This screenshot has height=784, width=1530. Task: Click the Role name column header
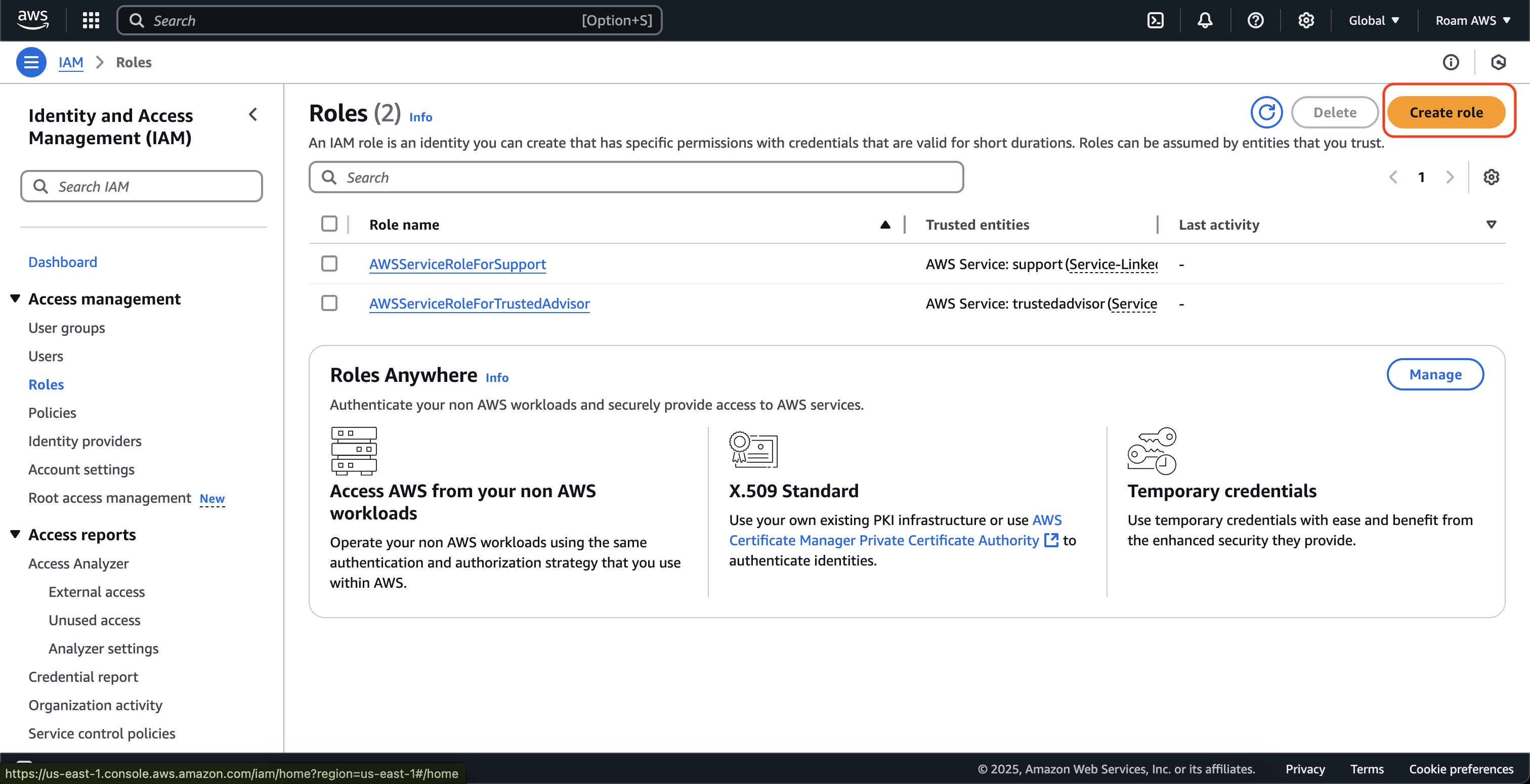point(404,225)
